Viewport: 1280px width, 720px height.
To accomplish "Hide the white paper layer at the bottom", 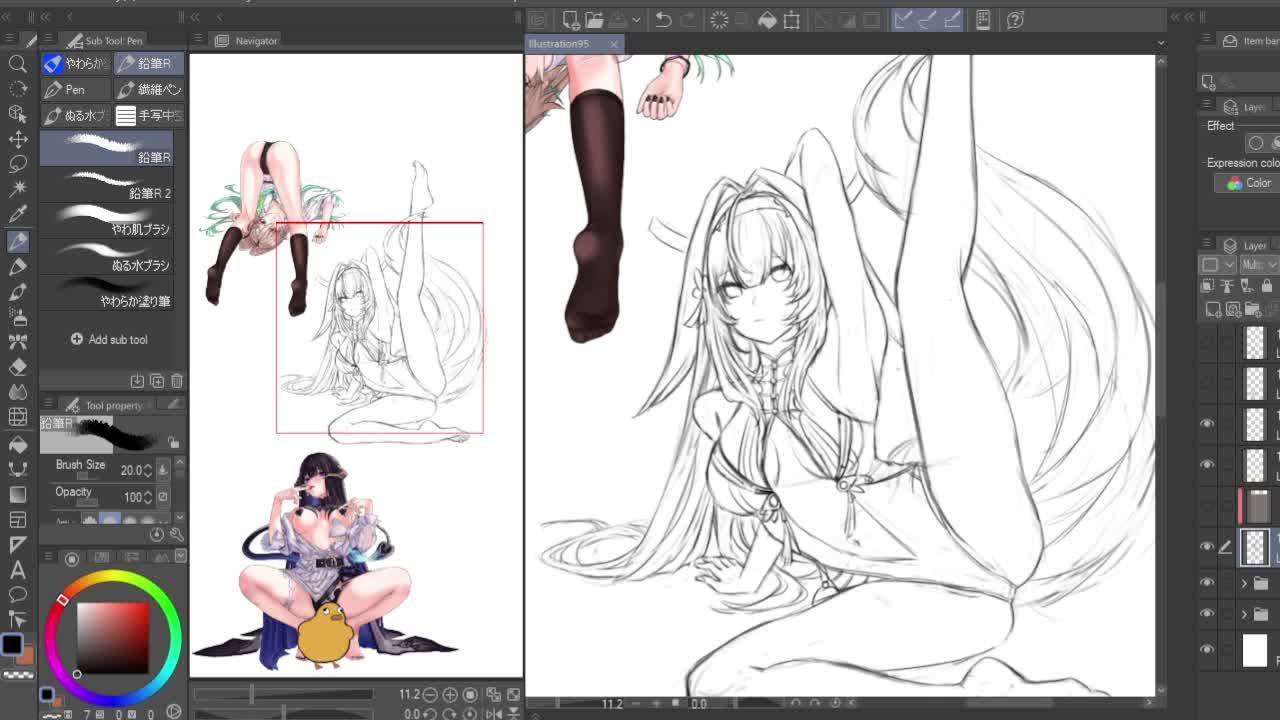I will coord(1207,649).
